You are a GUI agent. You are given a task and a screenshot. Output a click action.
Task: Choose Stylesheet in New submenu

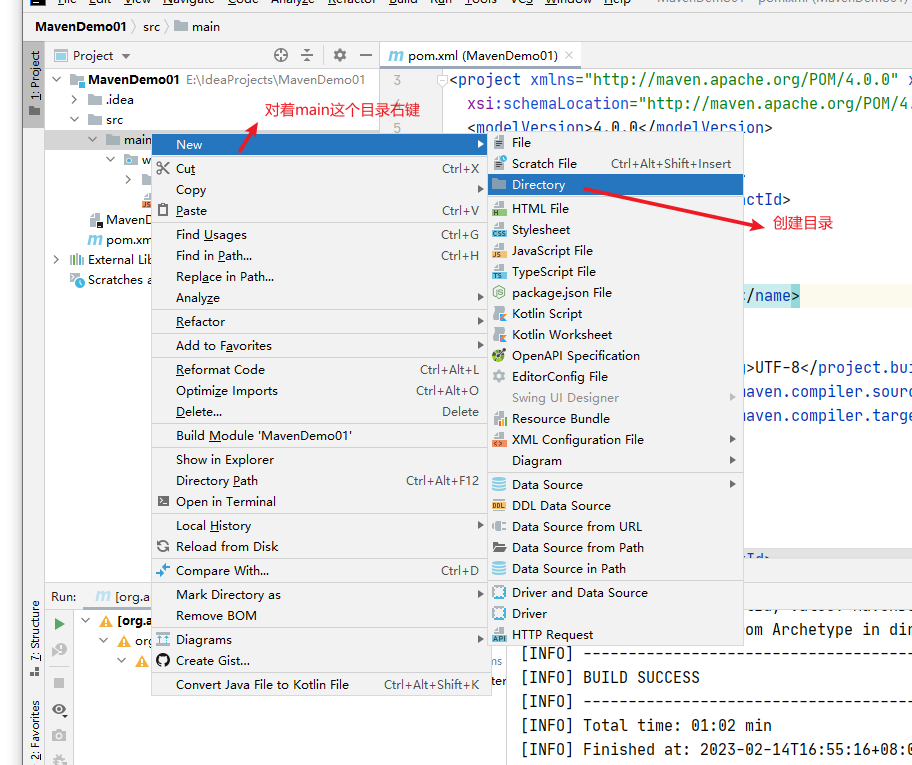pos(615,229)
